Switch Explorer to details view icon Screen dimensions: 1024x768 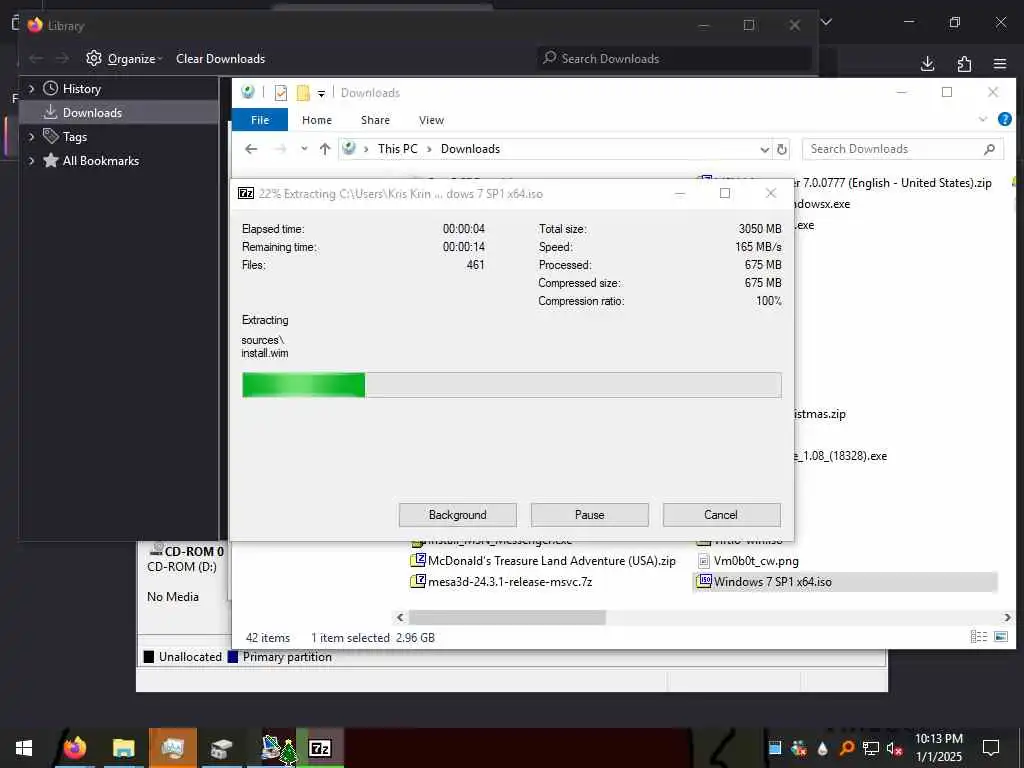coord(978,637)
